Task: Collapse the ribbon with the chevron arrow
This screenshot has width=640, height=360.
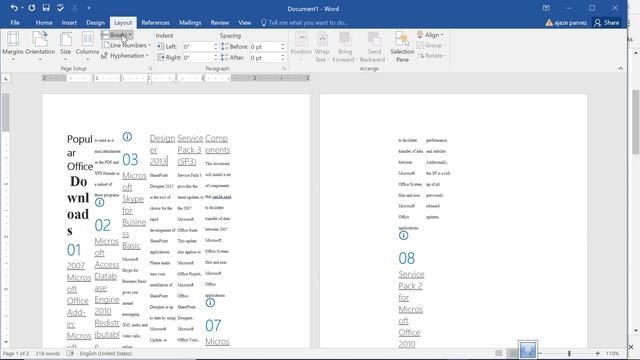Action: click(621, 69)
